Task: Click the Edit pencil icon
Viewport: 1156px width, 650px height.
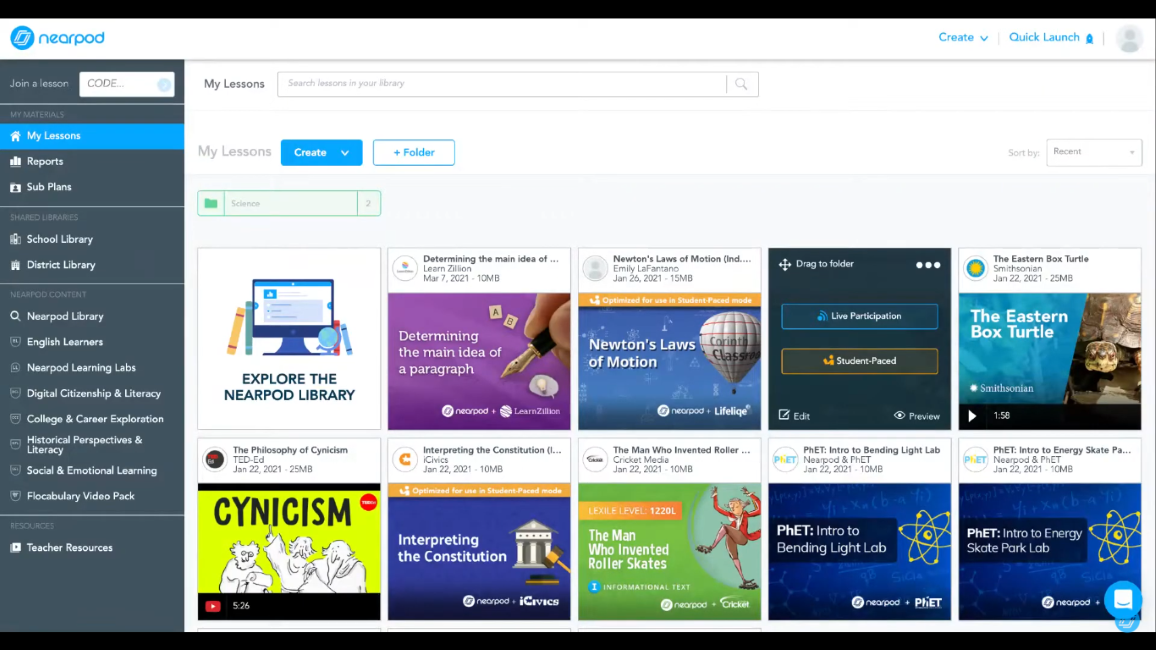Action: coord(784,416)
